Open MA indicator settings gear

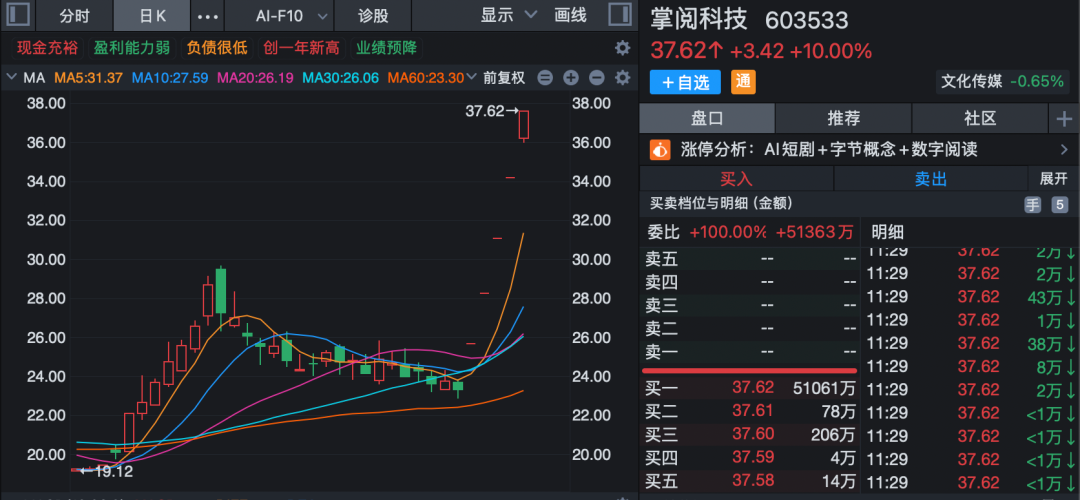pyautogui.click(x=622, y=78)
